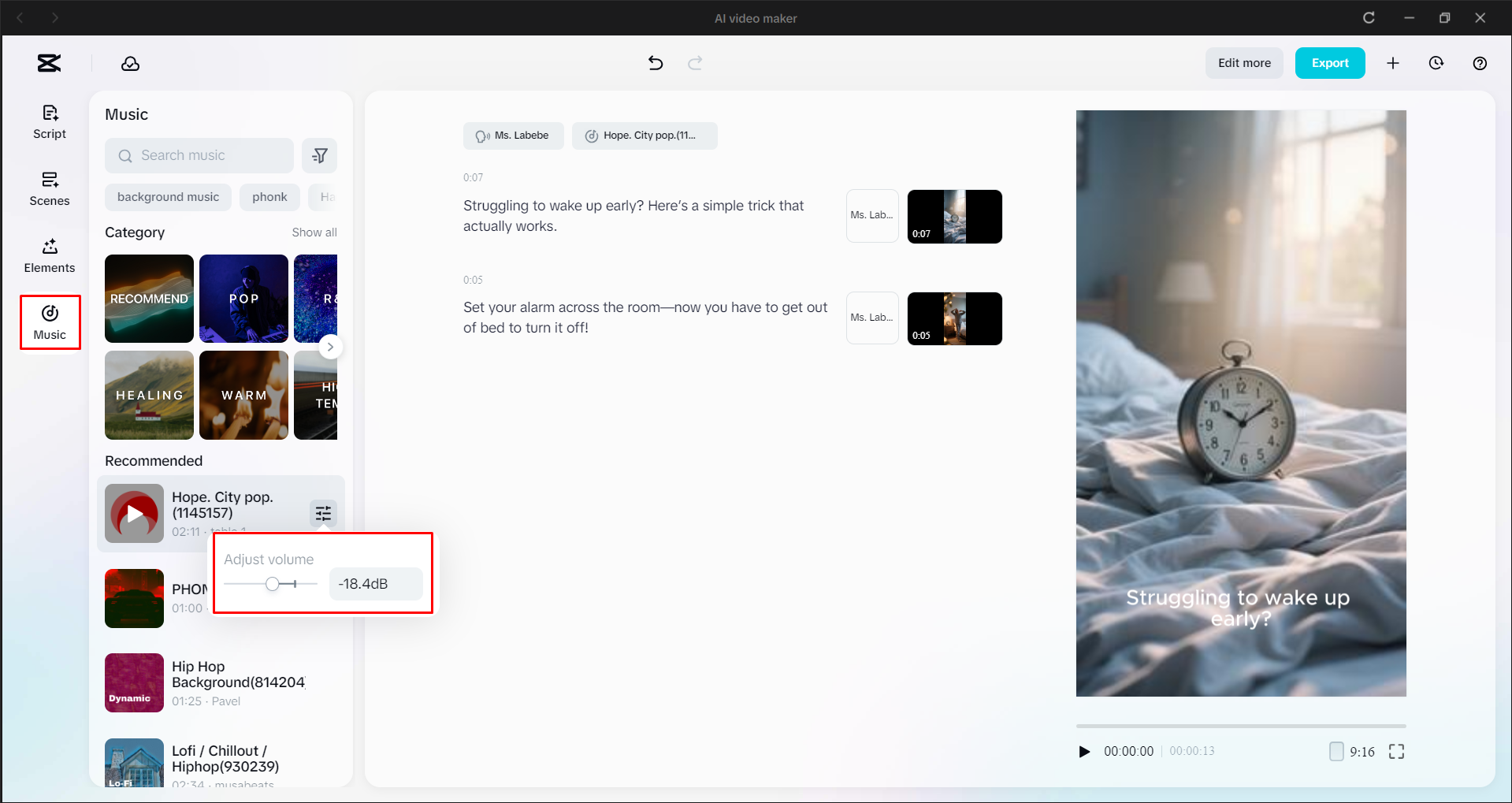Click the cloud upload icon
The height and width of the screenshot is (803, 1512).
point(130,63)
